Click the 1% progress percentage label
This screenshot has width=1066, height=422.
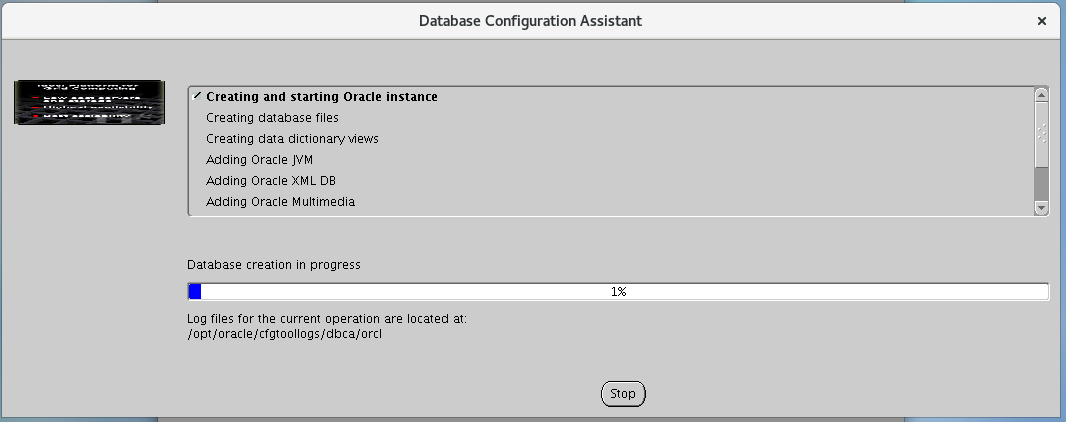618,292
